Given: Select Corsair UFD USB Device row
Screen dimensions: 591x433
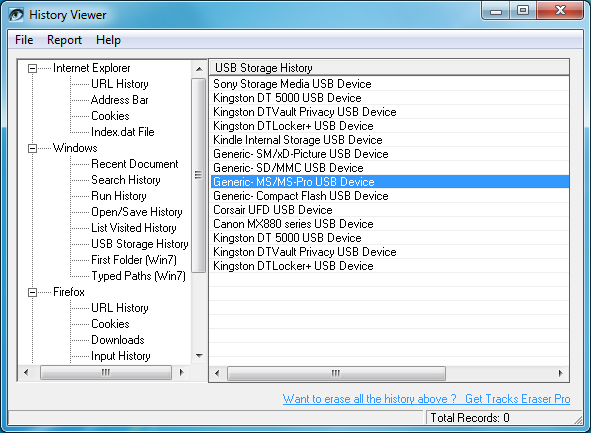Looking at the screenshot, I should pos(389,210).
